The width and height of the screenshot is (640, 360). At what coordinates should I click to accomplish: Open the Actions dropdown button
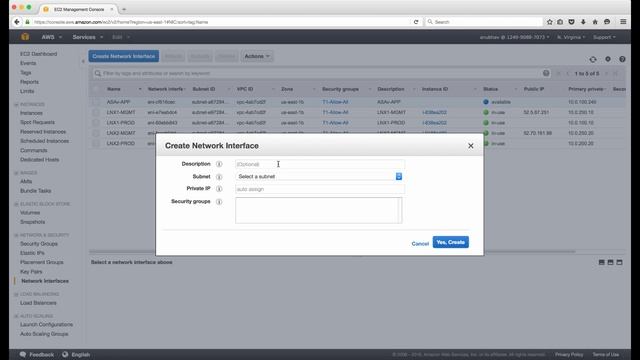(x=257, y=56)
